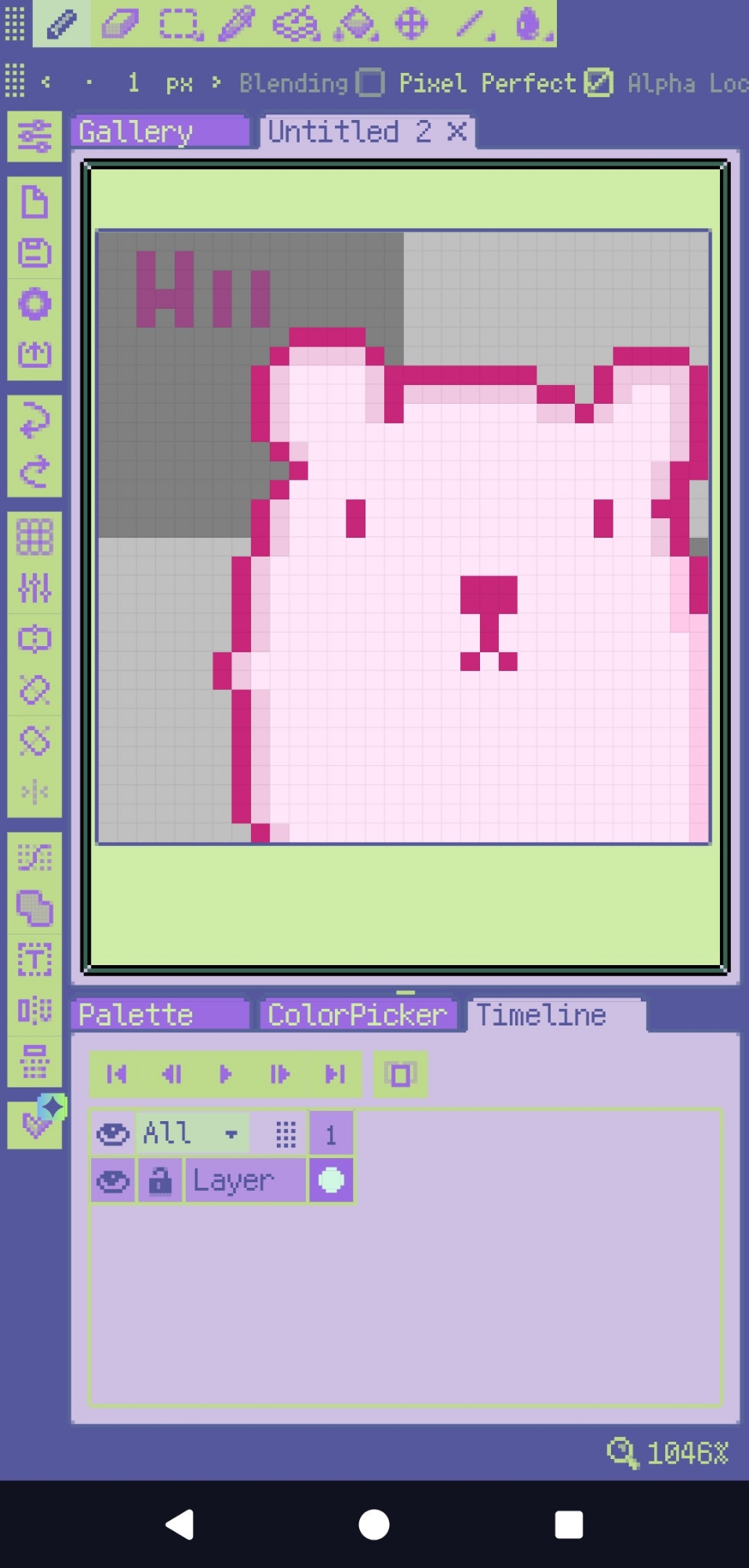
Task: Click the Redo arrow icon
Action: tap(35, 472)
